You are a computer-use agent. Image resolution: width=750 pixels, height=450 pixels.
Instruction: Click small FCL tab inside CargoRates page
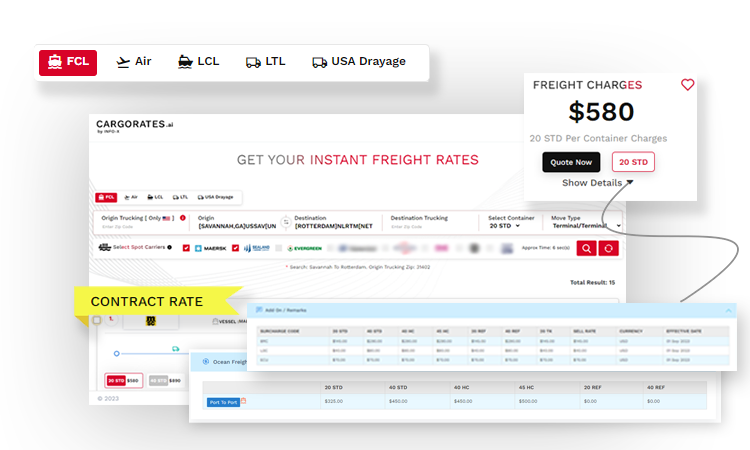(106, 197)
